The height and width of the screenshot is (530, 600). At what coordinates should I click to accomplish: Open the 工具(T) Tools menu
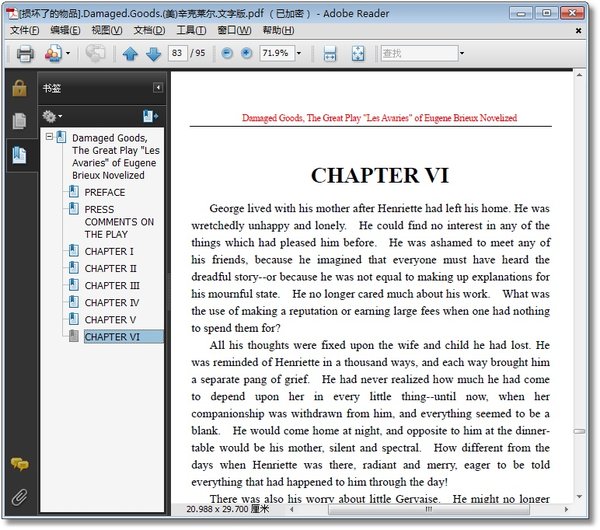(x=191, y=30)
